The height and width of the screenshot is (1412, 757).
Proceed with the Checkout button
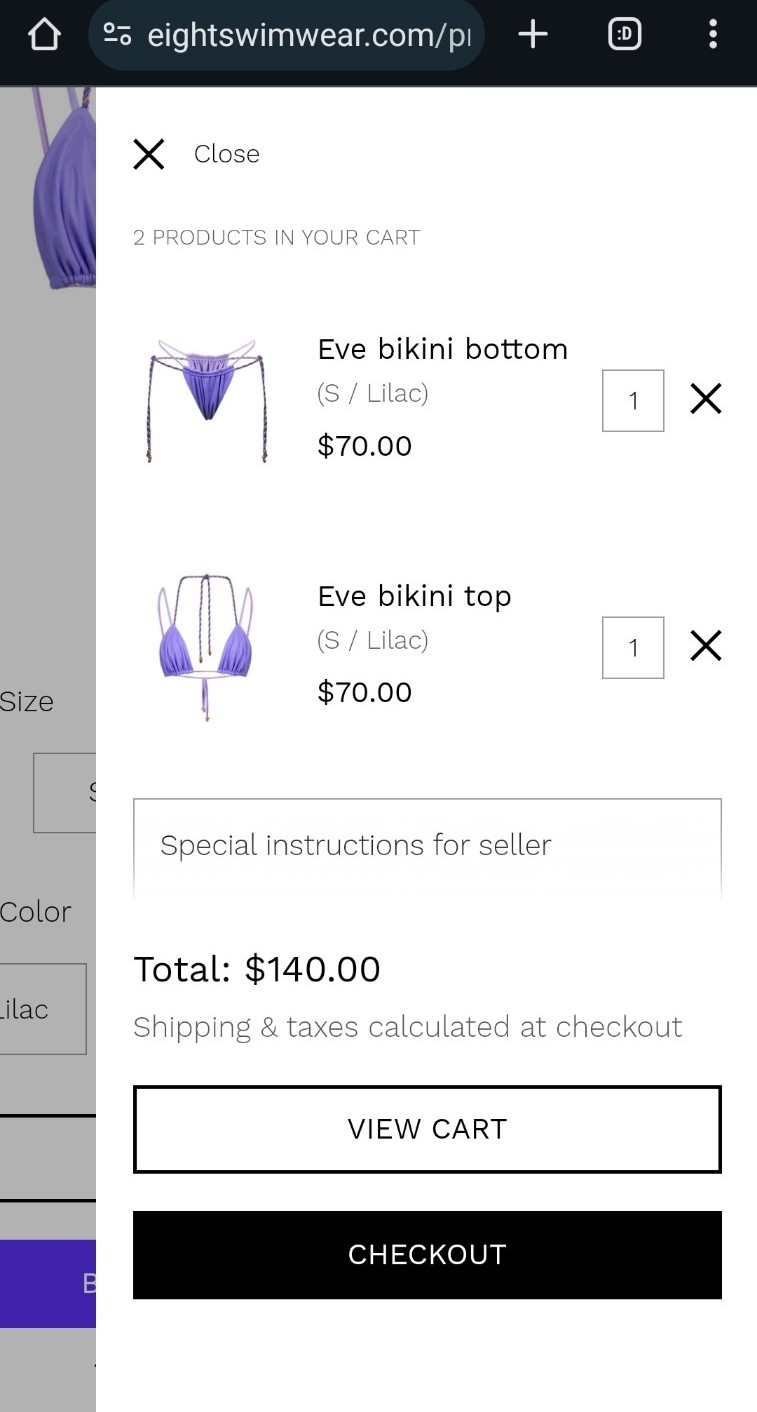click(x=427, y=1255)
